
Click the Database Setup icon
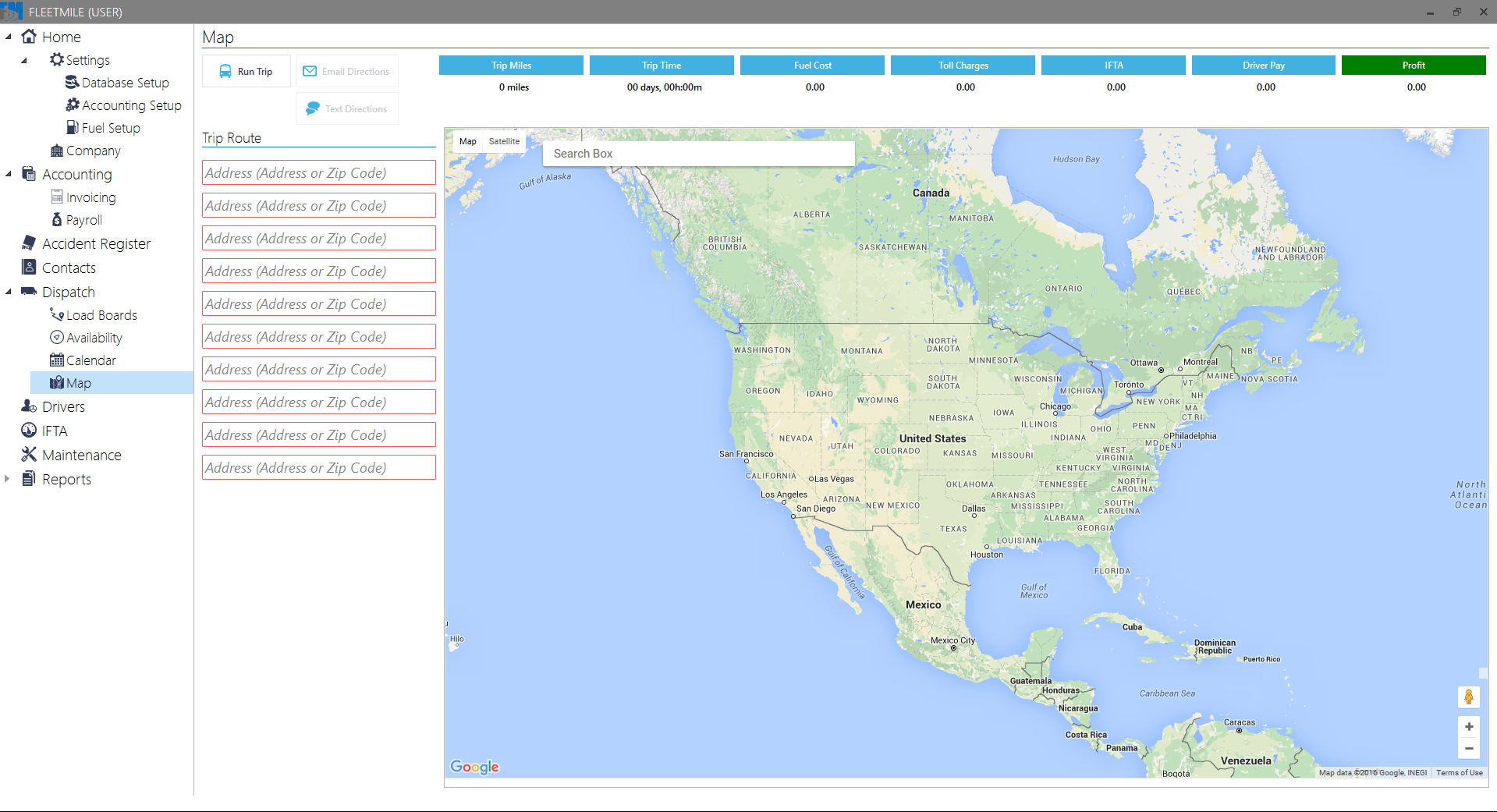[73, 82]
